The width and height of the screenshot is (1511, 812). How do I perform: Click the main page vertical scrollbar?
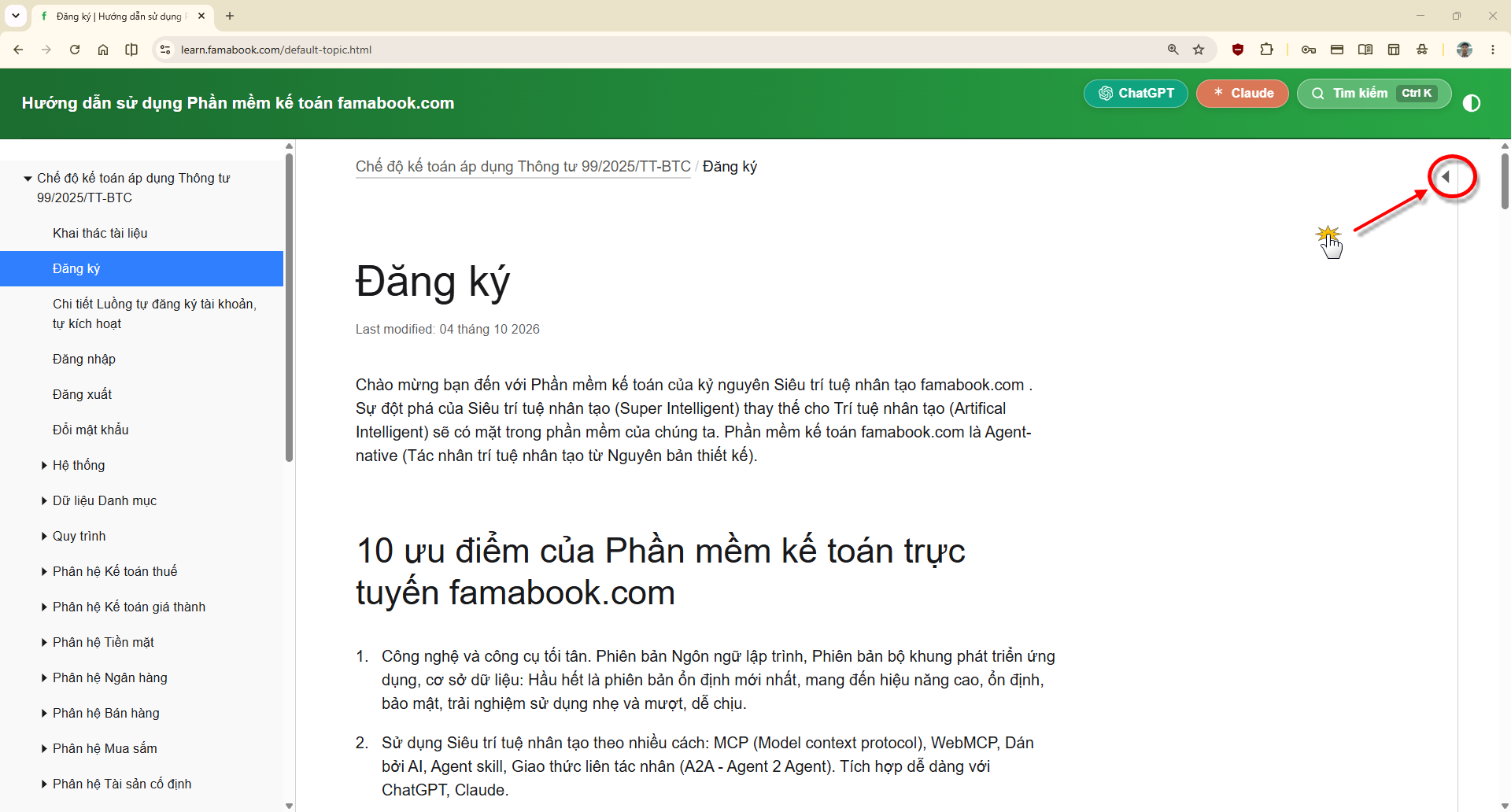click(1505, 181)
